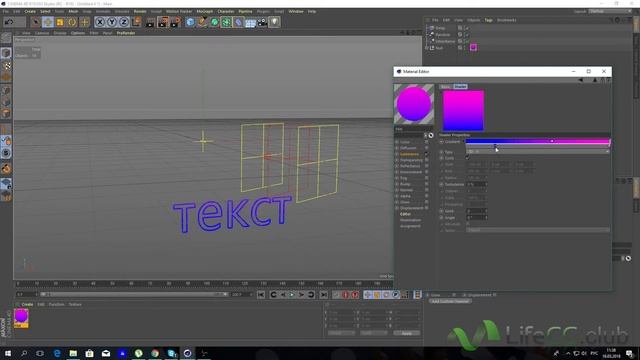
Task: Click the Windows Start button
Action: (x=8, y=353)
